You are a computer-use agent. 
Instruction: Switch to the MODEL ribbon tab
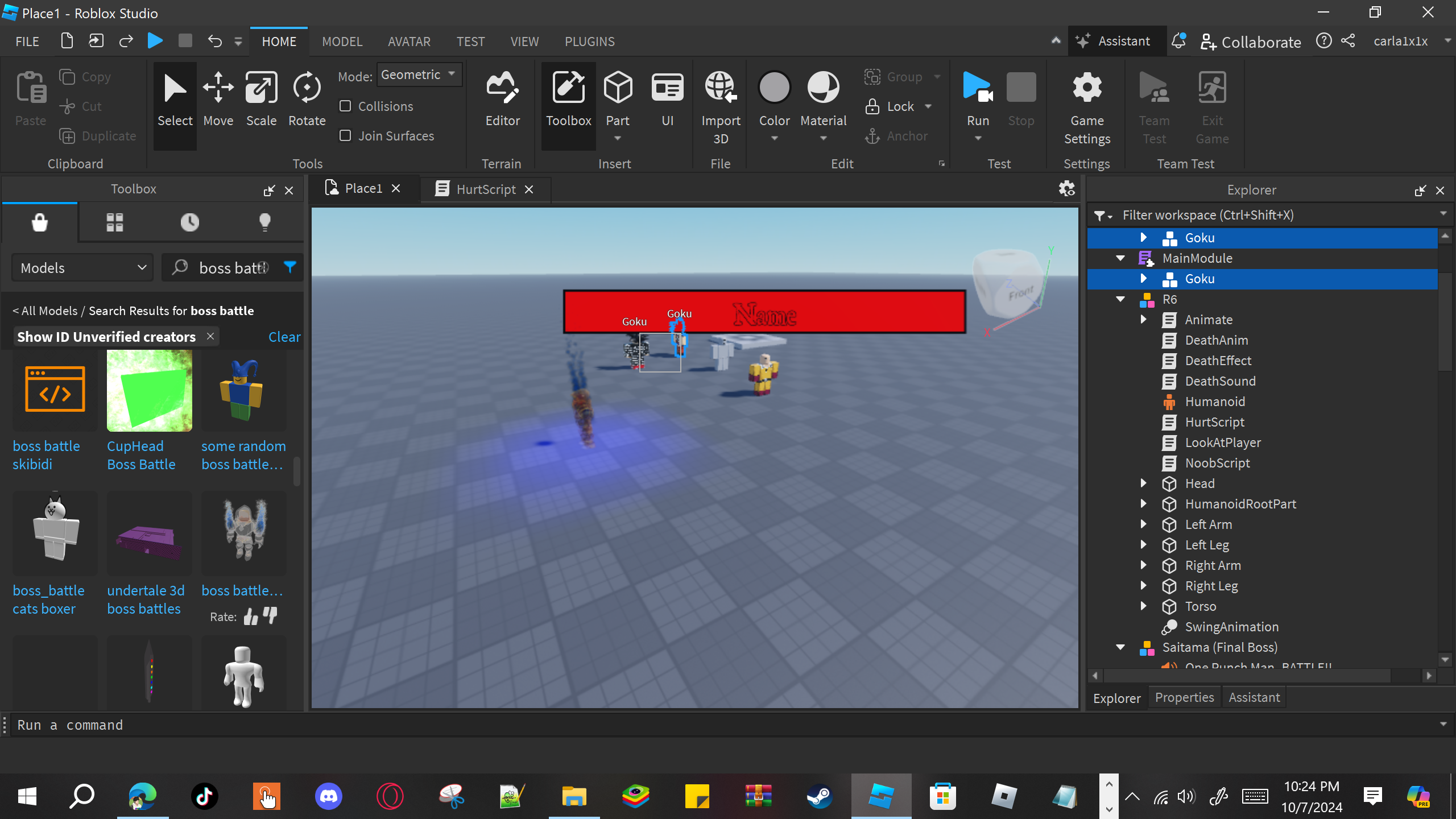(342, 42)
